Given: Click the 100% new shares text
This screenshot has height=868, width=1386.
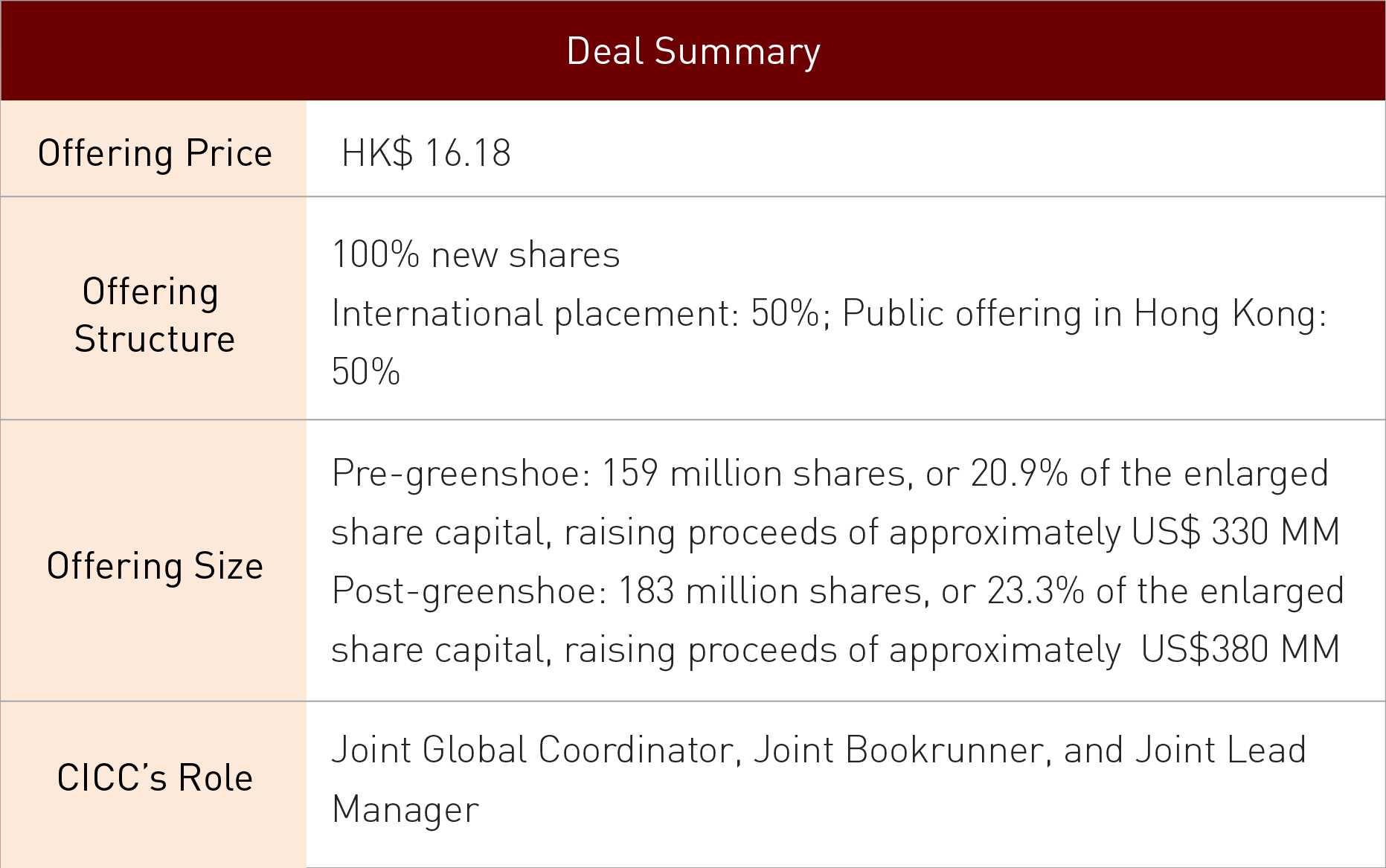Looking at the screenshot, I should click(475, 255).
